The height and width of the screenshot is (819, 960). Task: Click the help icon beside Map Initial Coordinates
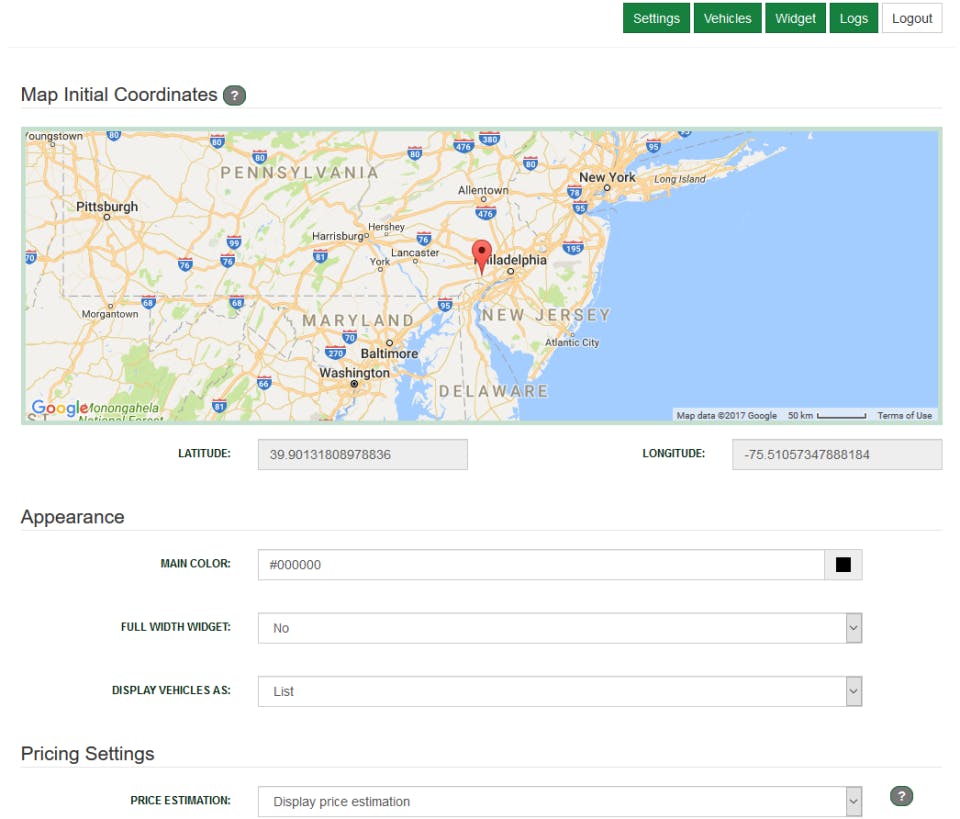(x=234, y=95)
